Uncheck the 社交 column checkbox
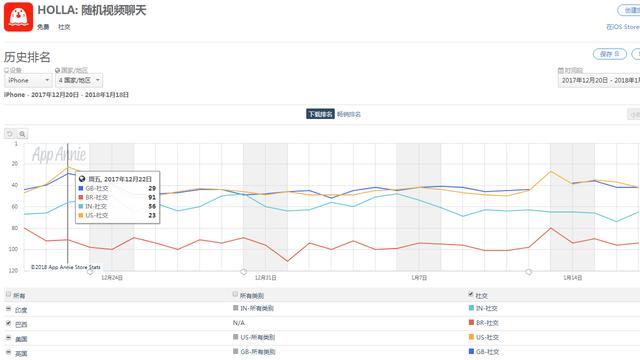The image size is (640, 360). tap(471, 294)
